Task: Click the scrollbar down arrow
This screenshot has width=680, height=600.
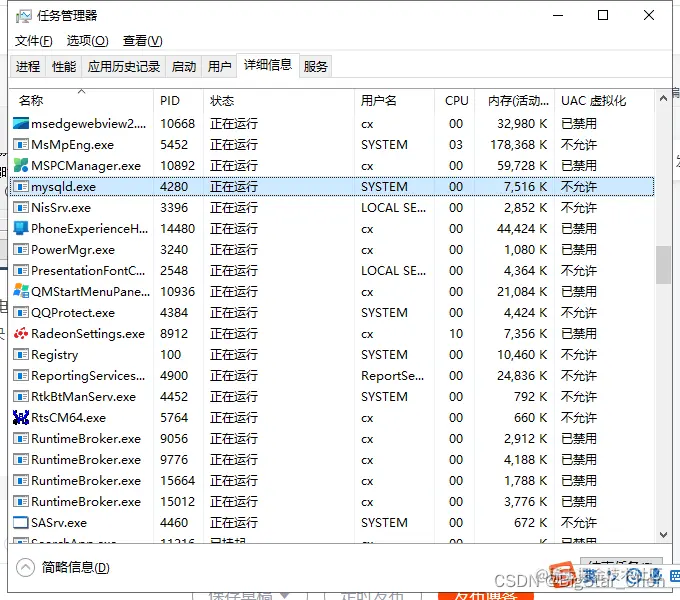Action: pyautogui.click(x=663, y=535)
